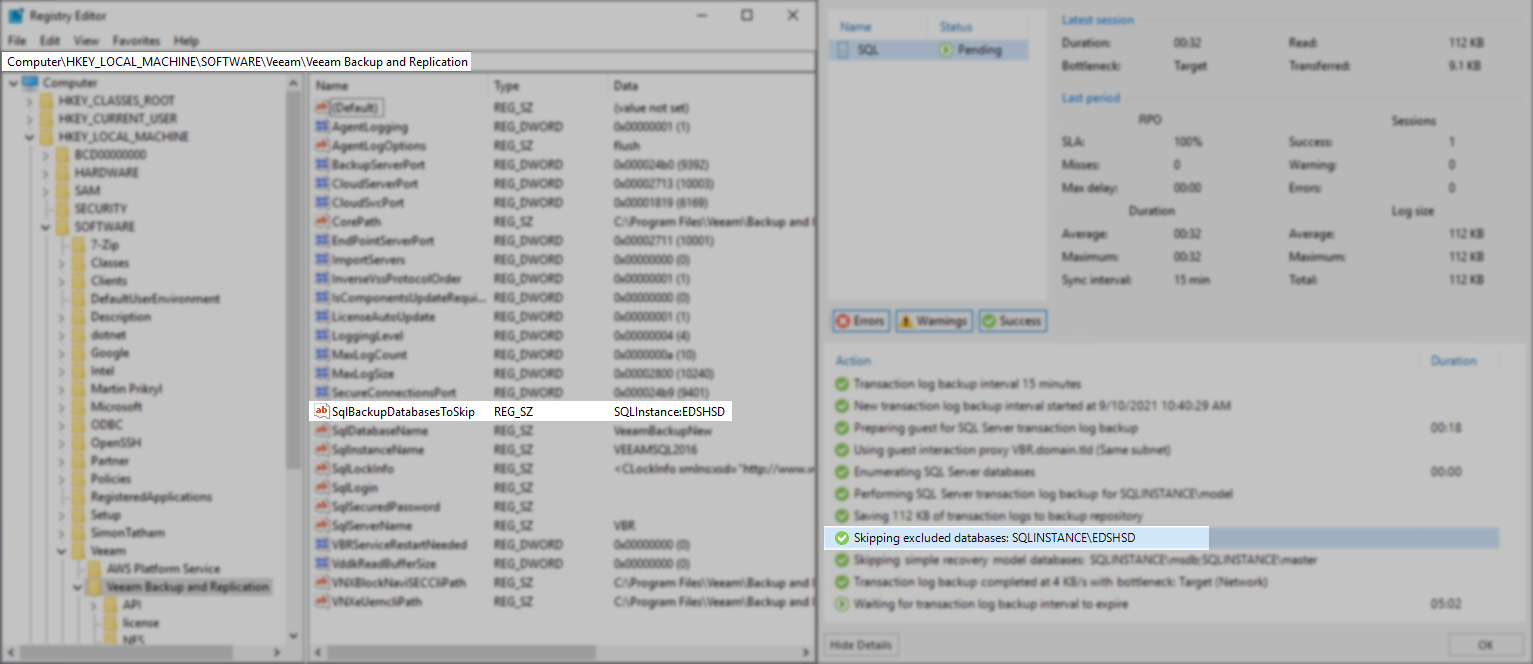The height and width of the screenshot is (664, 1533).
Task: Open the File menu in Registry Editor
Action: (x=16, y=41)
